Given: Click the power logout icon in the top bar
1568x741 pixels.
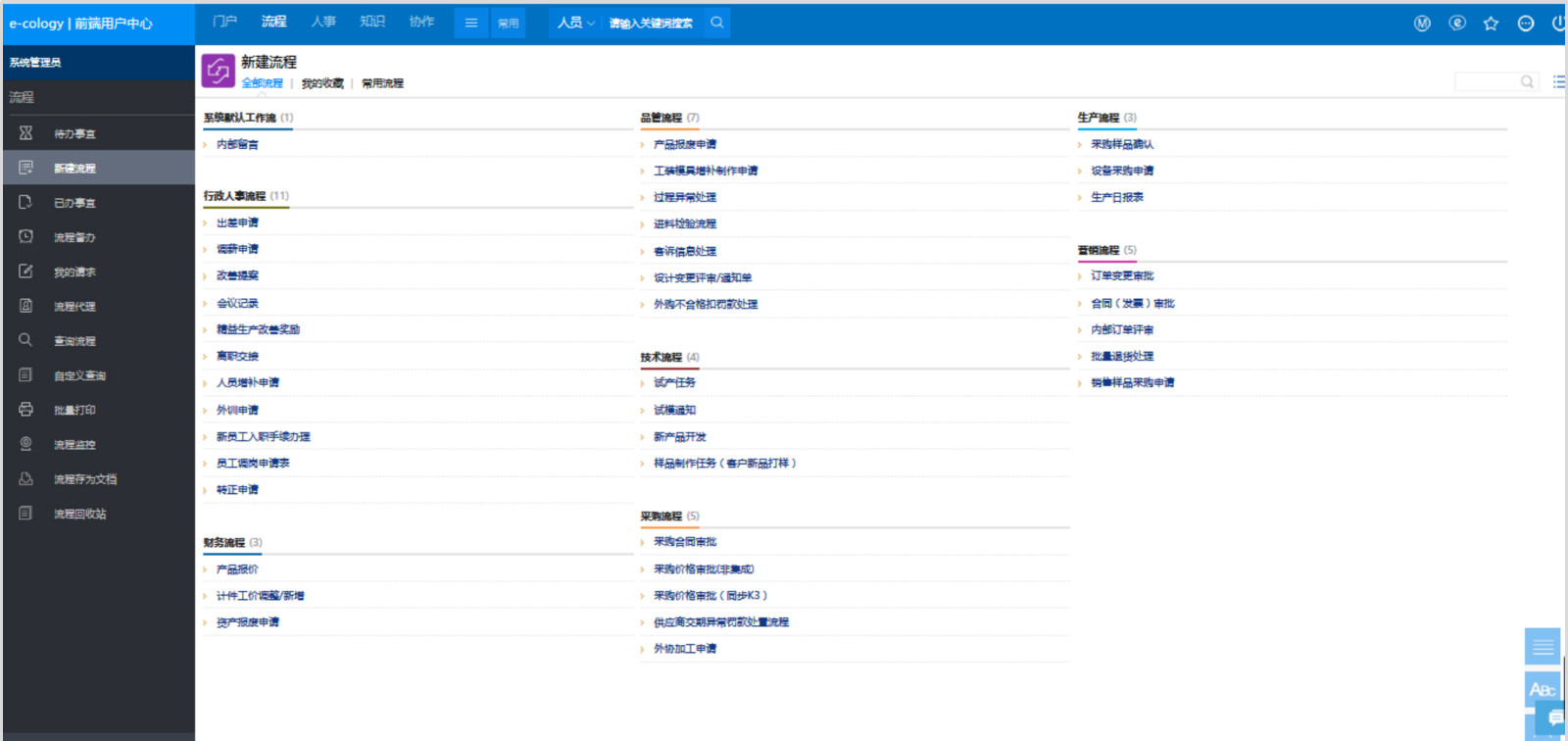Looking at the screenshot, I should click(1558, 24).
